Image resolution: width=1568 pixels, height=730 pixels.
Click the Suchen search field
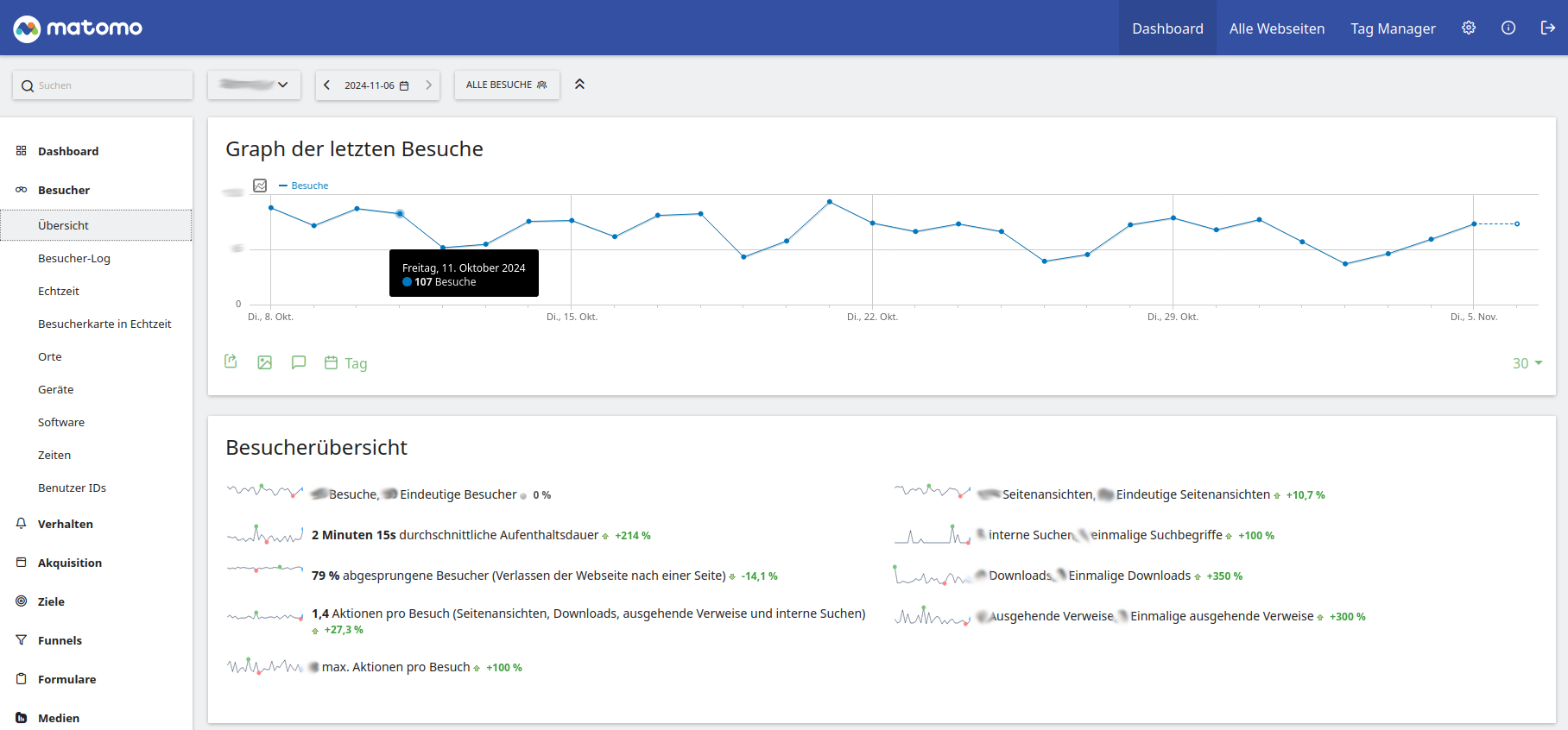click(x=103, y=85)
